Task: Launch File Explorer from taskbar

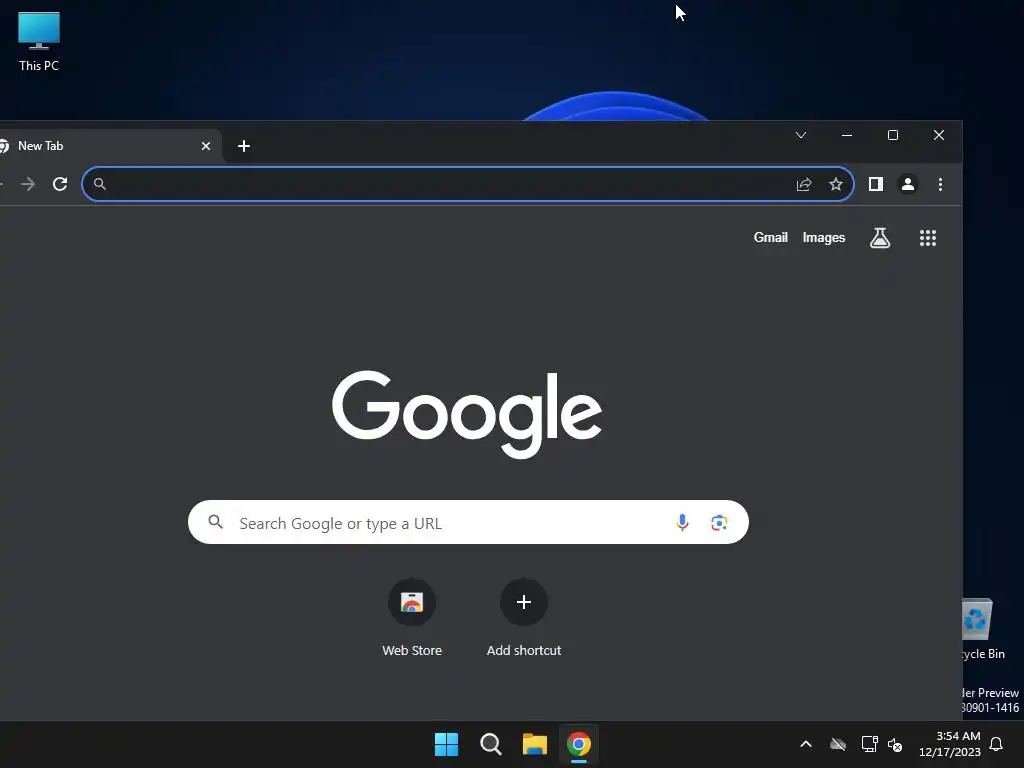Action: pos(535,744)
